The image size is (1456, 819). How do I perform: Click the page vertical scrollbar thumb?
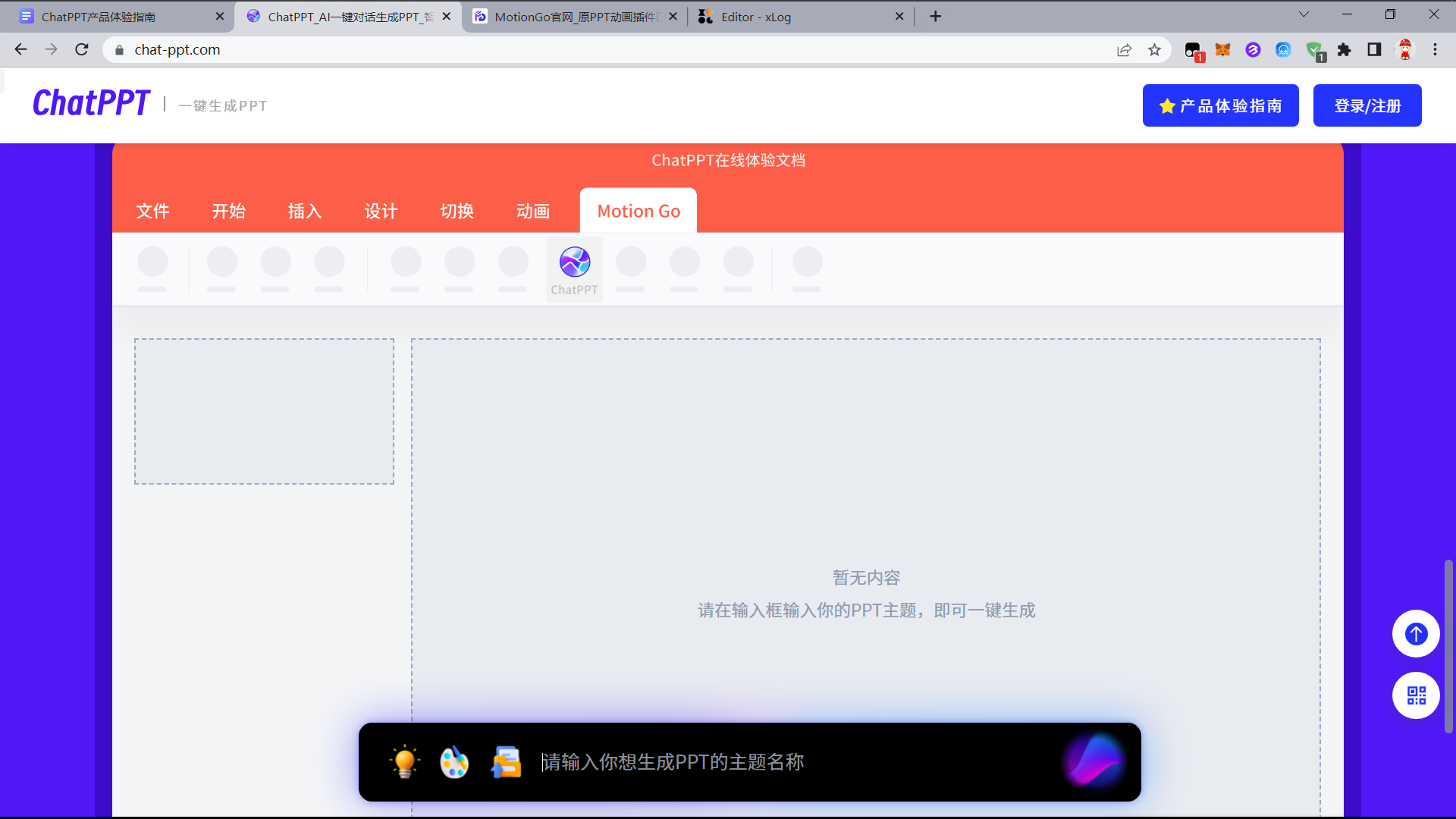click(x=1448, y=646)
